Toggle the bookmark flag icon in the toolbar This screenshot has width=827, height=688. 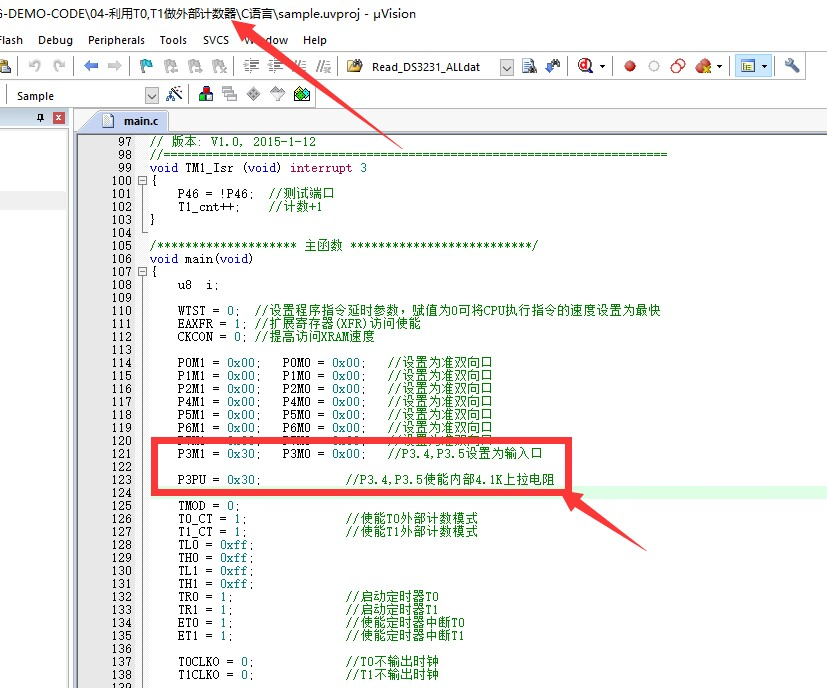[146, 67]
